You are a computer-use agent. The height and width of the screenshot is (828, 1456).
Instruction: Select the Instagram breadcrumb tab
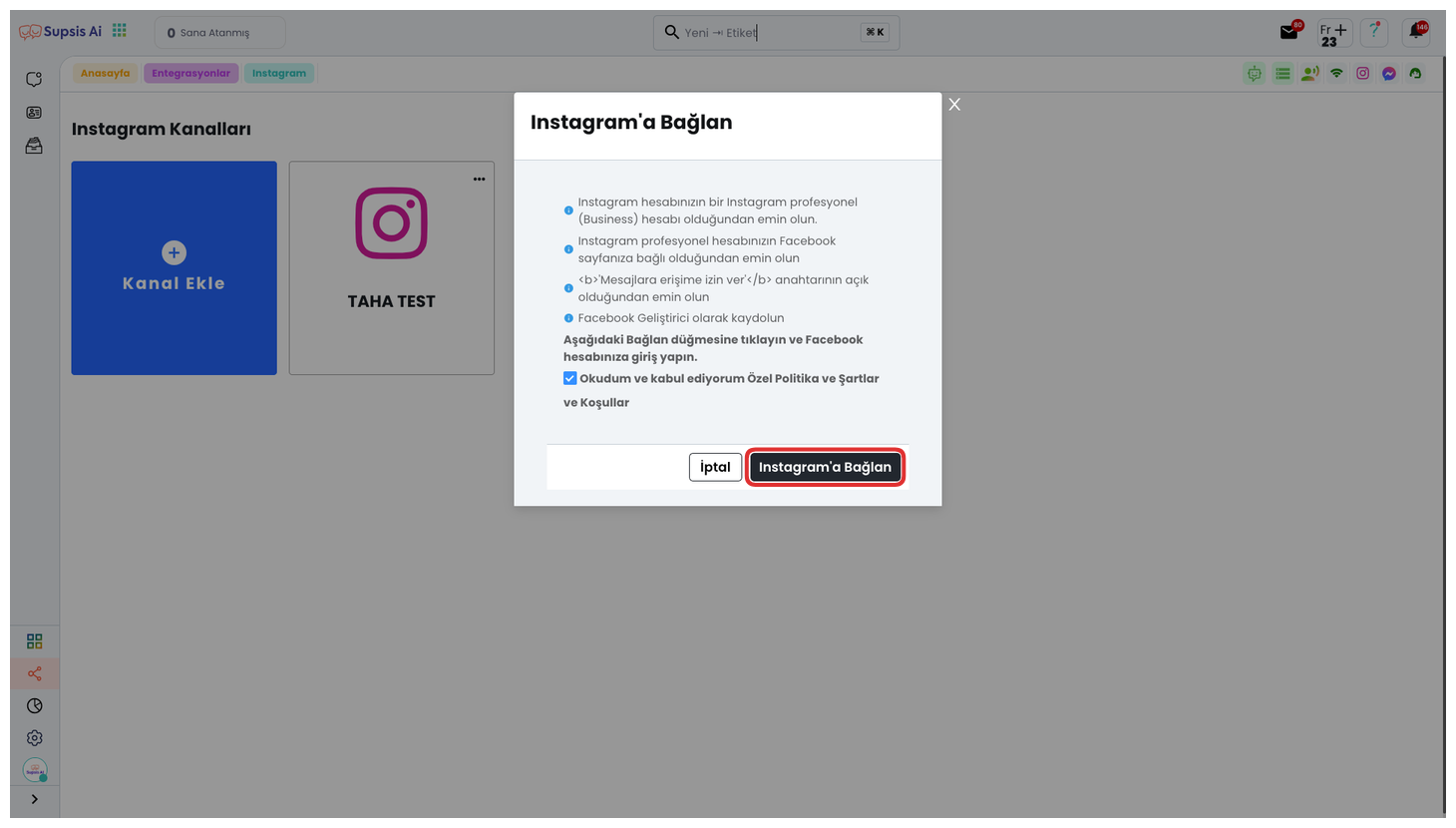(279, 73)
